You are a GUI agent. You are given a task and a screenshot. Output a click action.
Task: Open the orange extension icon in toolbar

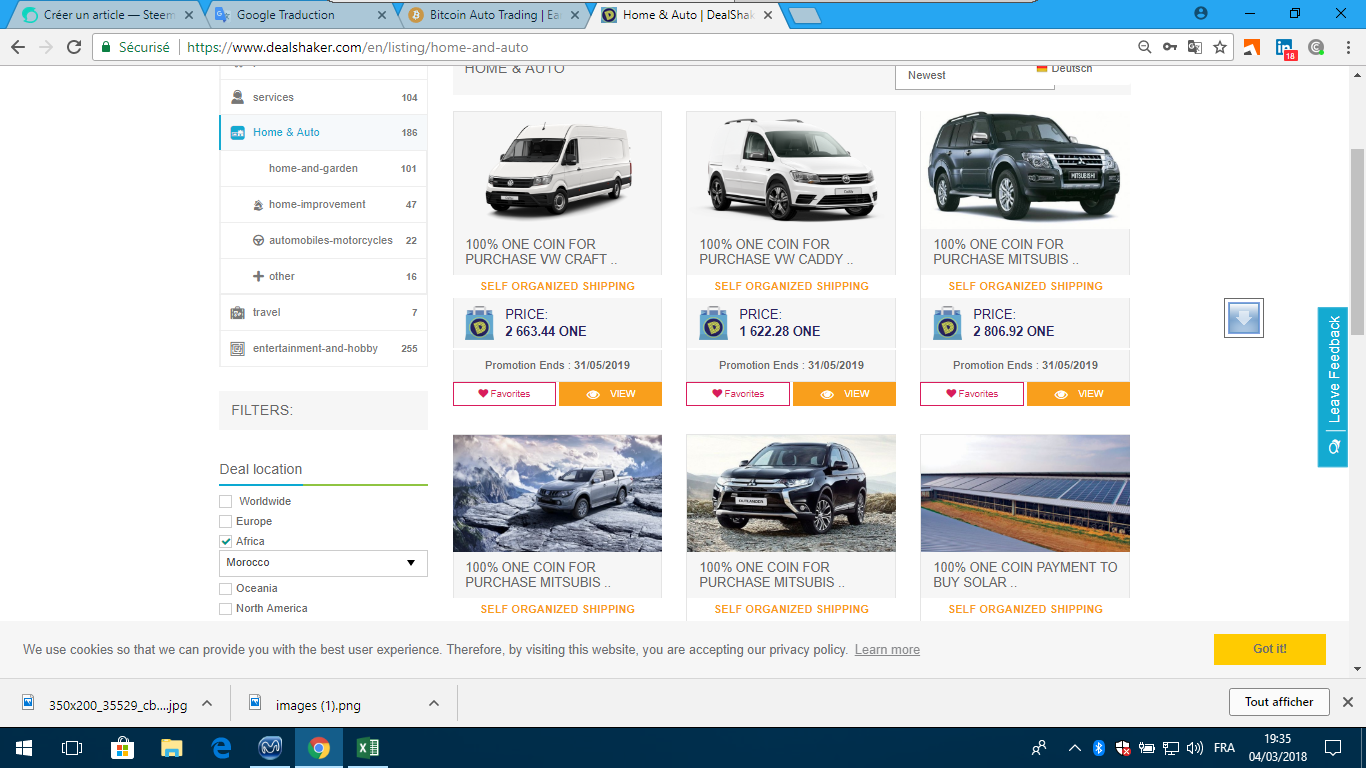[x=1252, y=47]
